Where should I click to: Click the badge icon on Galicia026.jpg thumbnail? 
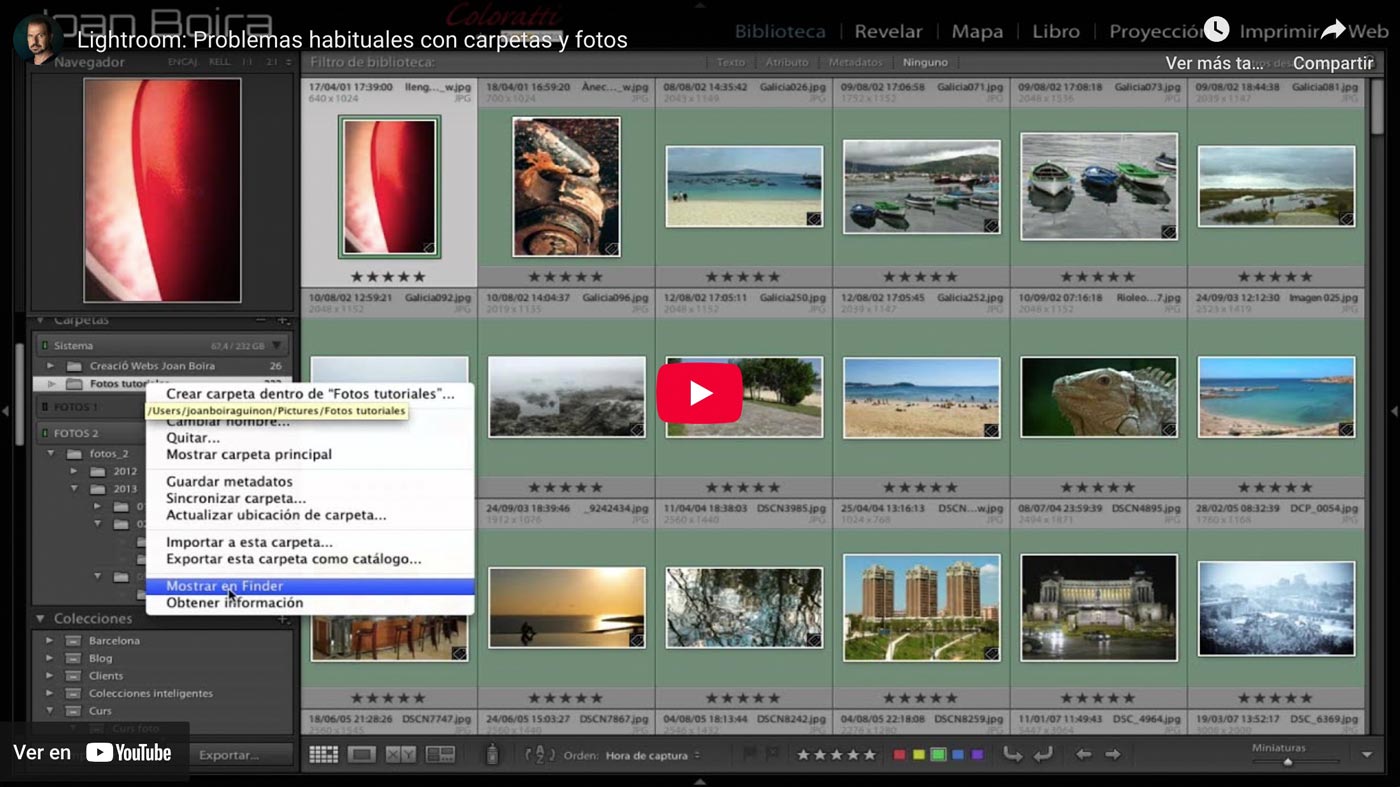(x=813, y=217)
